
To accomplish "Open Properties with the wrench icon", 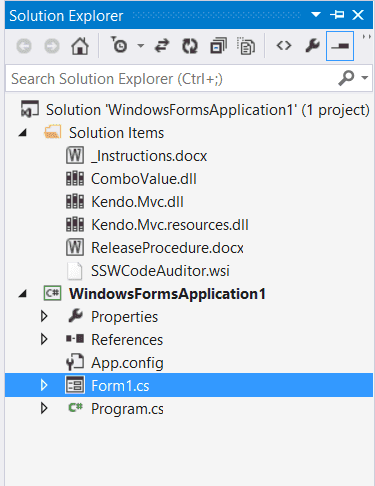I will pos(312,45).
